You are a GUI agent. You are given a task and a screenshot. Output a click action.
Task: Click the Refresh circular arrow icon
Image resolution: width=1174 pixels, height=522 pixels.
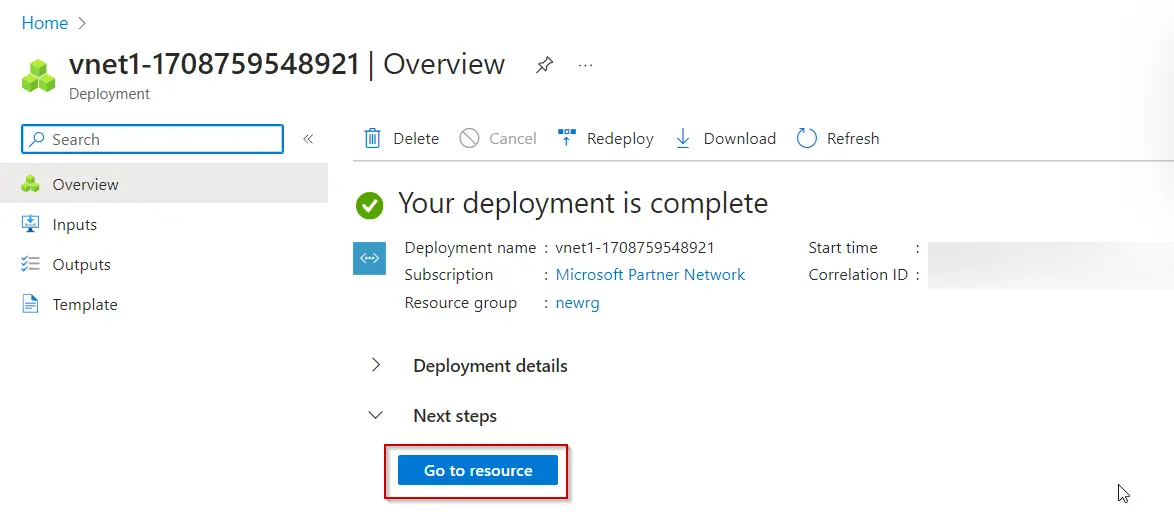click(x=806, y=138)
